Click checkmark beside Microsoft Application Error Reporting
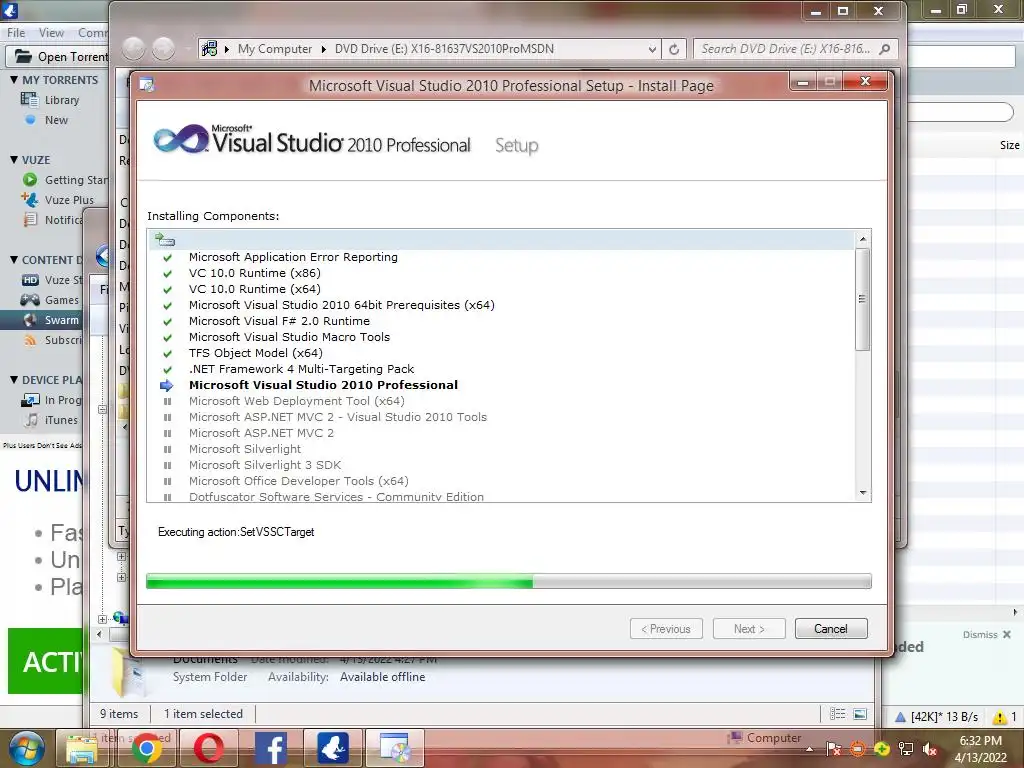The height and width of the screenshot is (768, 1024). point(167,257)
